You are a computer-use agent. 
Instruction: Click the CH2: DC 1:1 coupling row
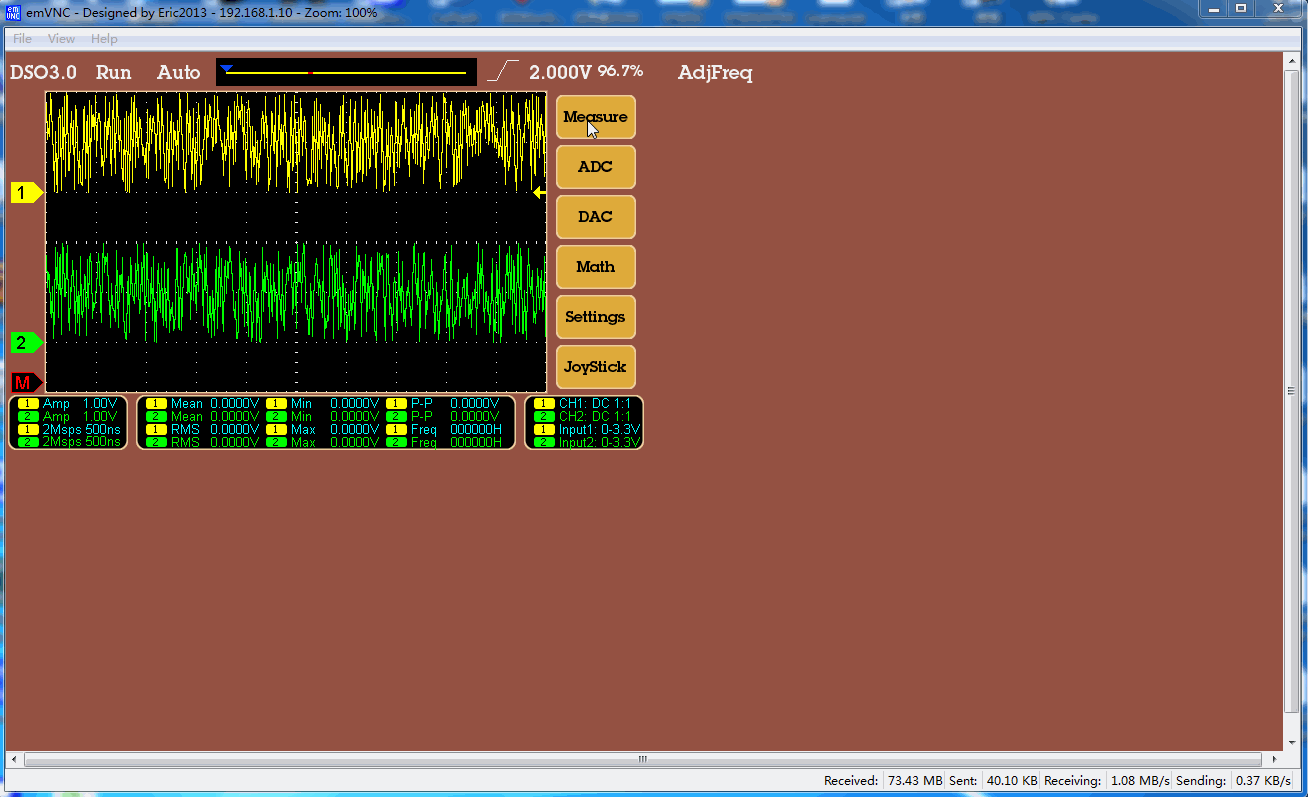pyautogui.click(x=583, y=416)
